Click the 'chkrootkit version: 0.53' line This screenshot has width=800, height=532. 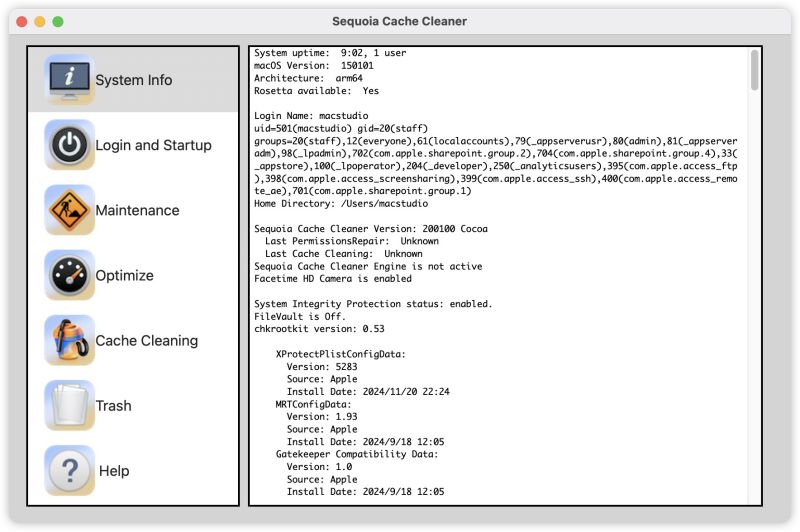click(x=319, y=328)
